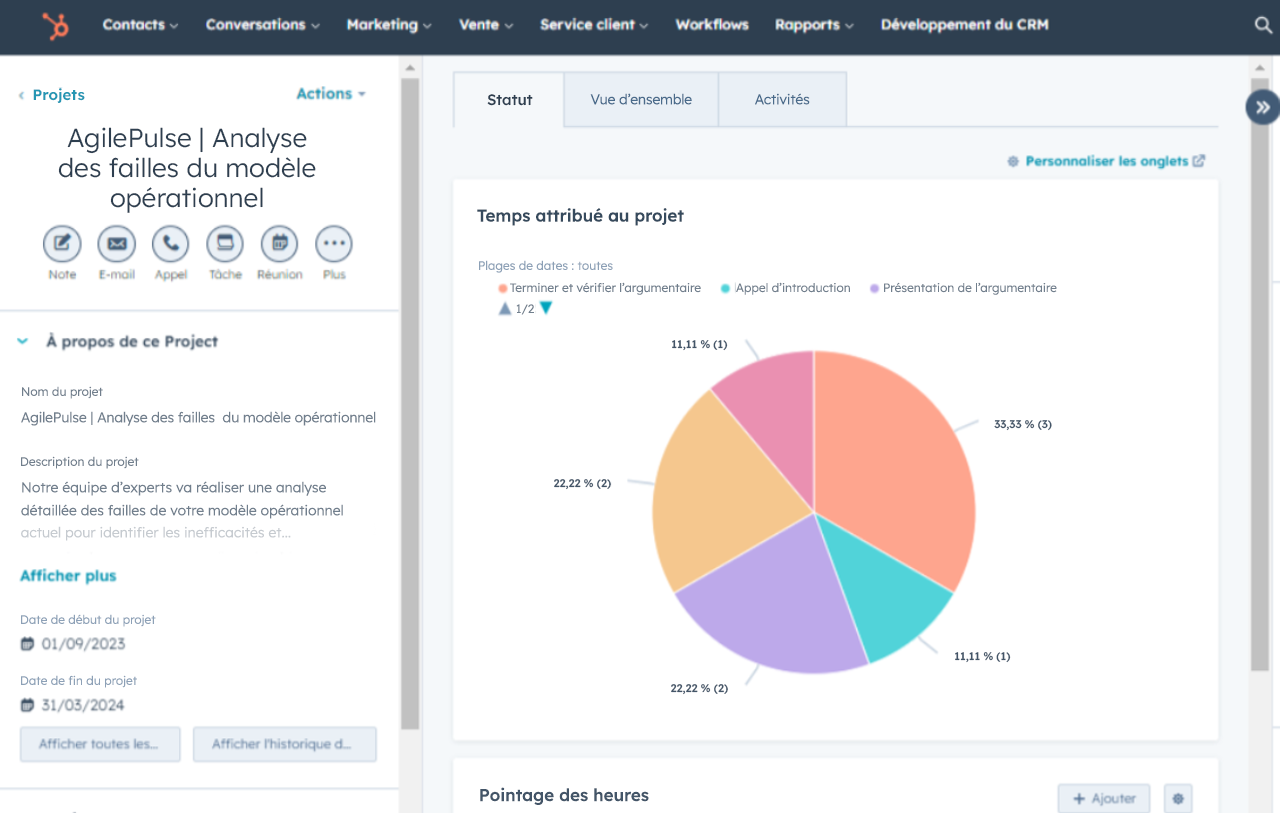Image resolution: width=1280 pixels, height=813 pixels.
Task: Collapse the À propos de ce Project section
Action: tap(23, 342)
